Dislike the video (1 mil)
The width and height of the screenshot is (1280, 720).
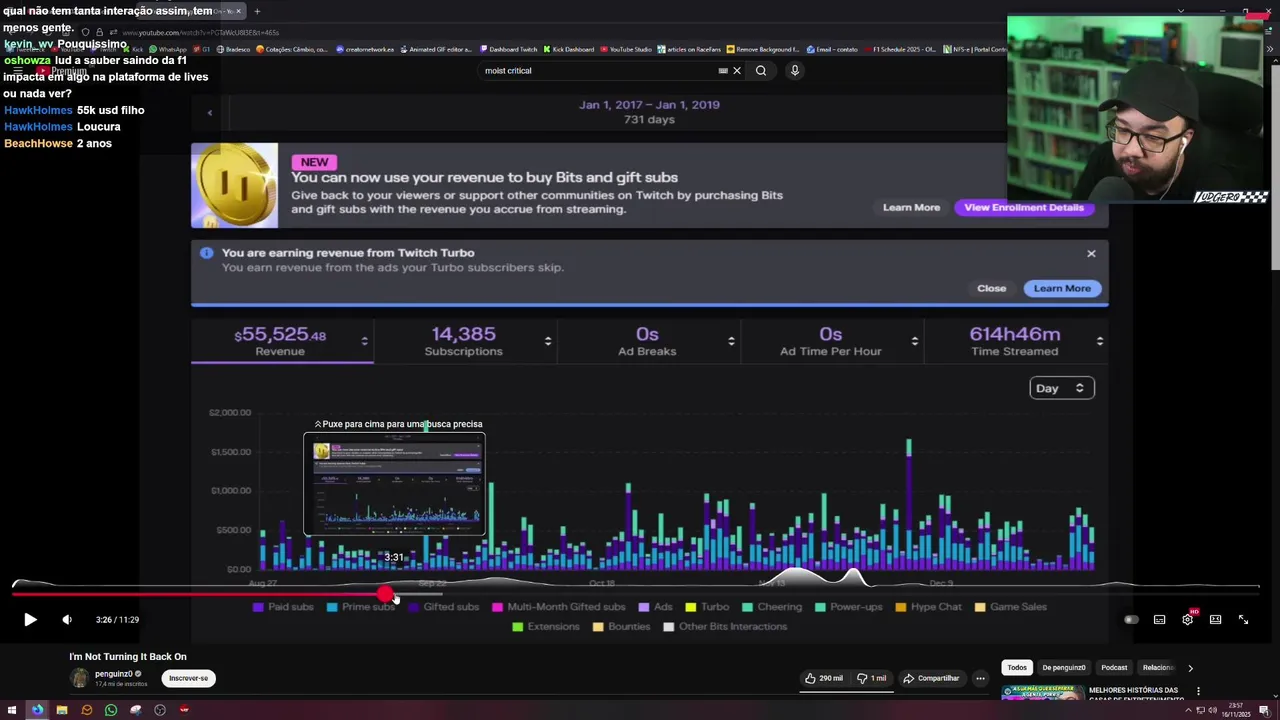872,678
